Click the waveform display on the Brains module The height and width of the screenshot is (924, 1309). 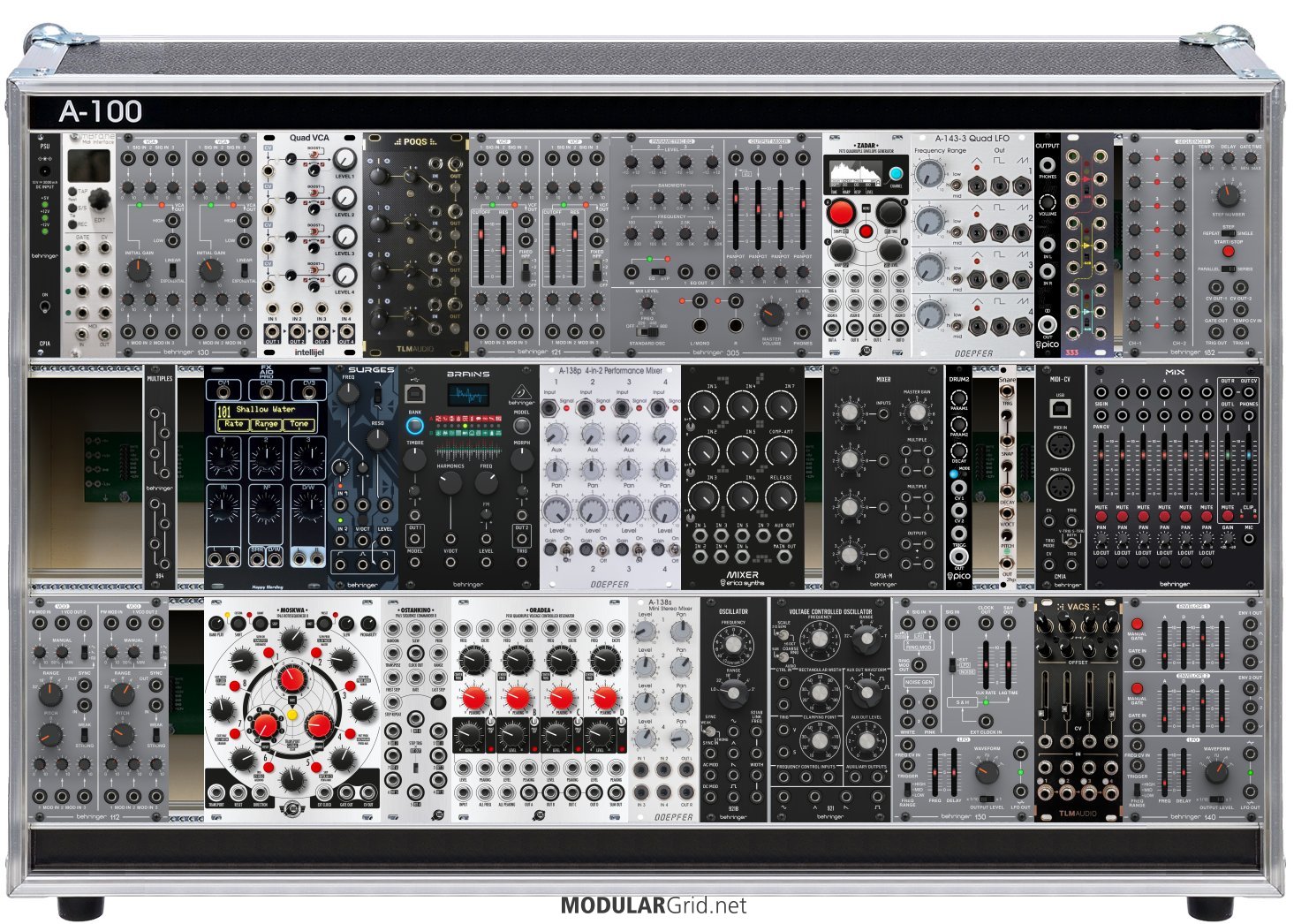468,395
